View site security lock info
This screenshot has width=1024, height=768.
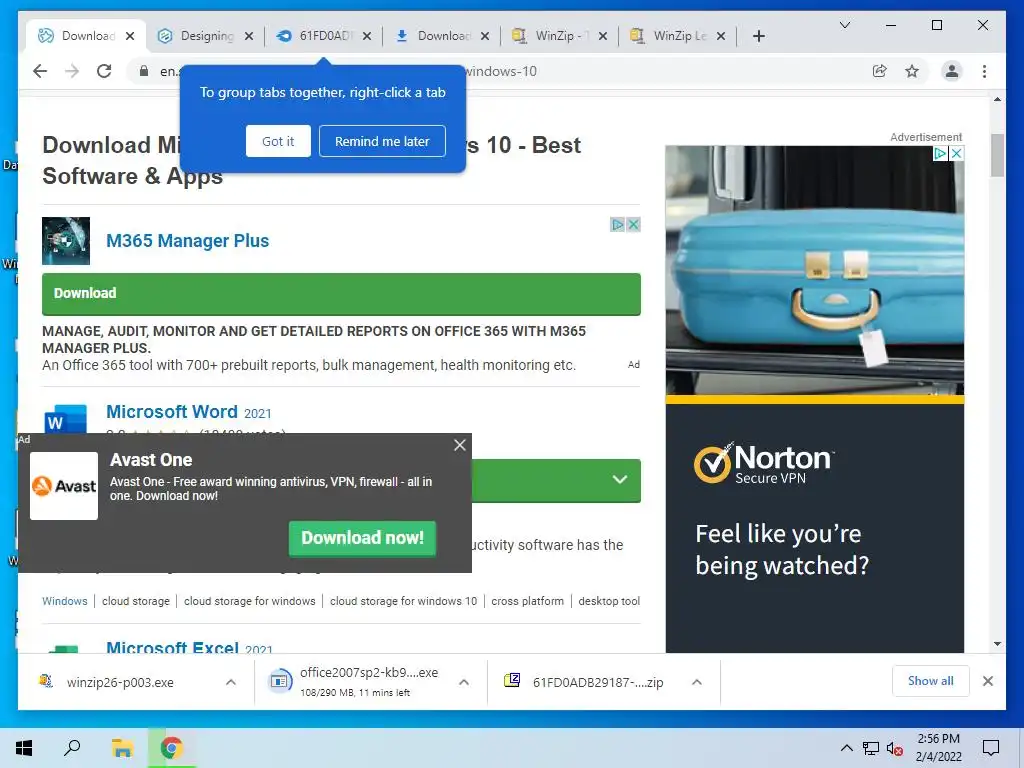click(144, 71)
